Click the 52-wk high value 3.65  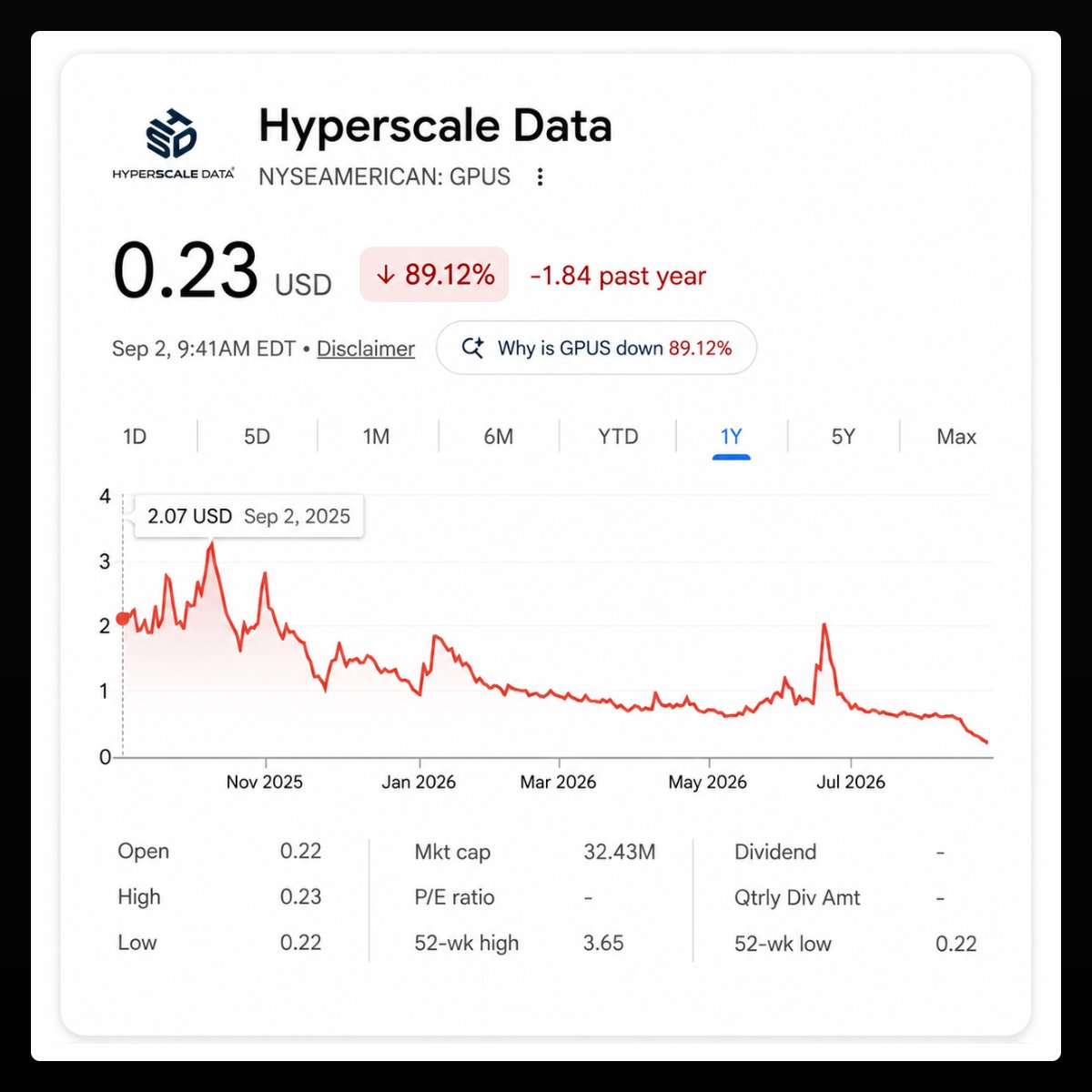(603, 943)
